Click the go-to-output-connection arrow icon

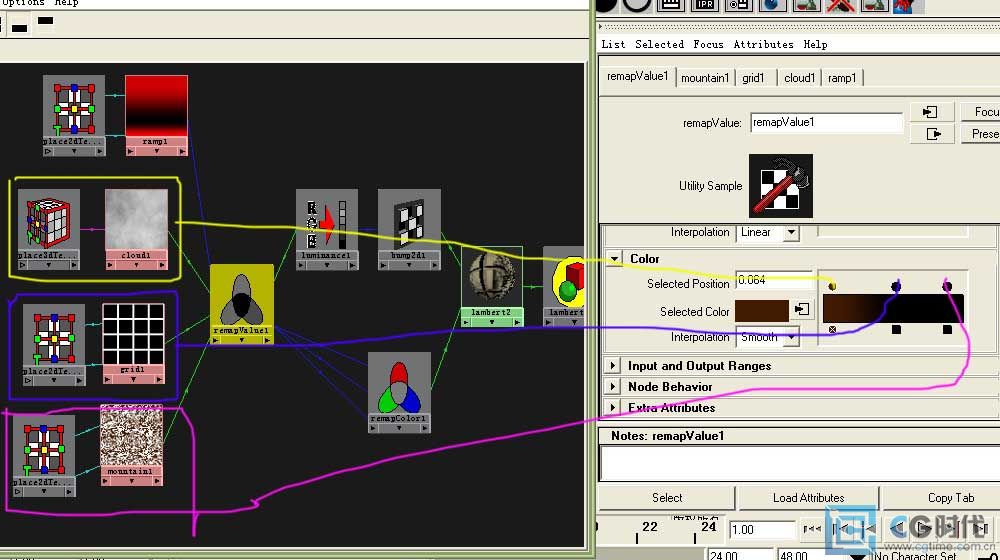[x=933, y=134]
